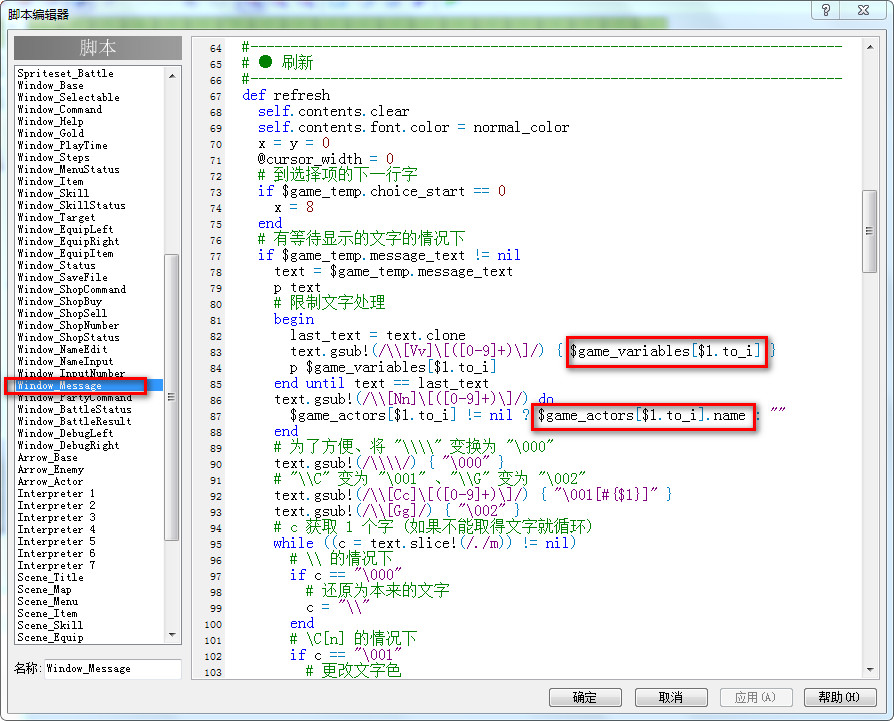Select Window_BattleStatus script
Viewport: 894px width, 721px height.
(x=75, y=409)
